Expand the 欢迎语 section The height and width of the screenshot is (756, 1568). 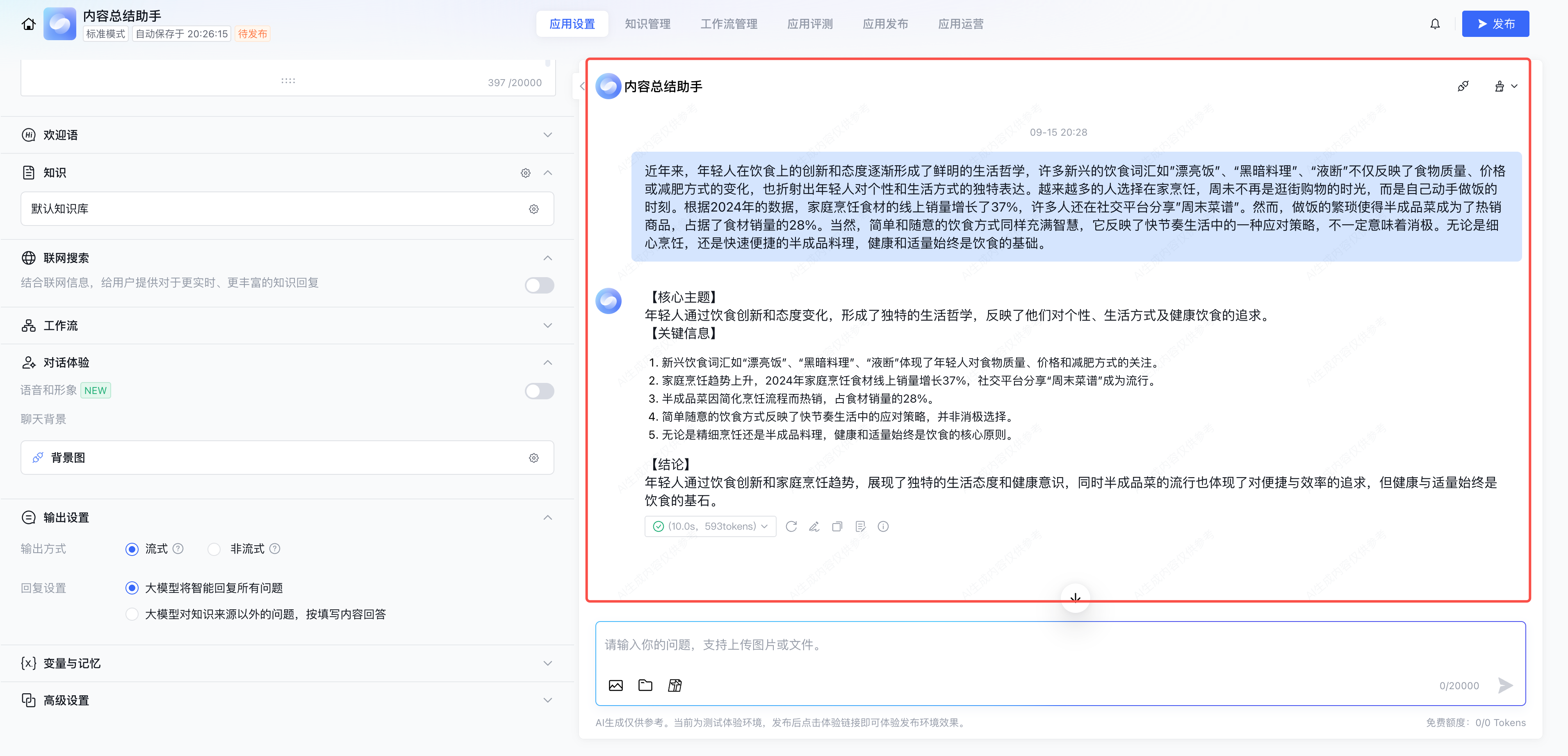(547, 135)
